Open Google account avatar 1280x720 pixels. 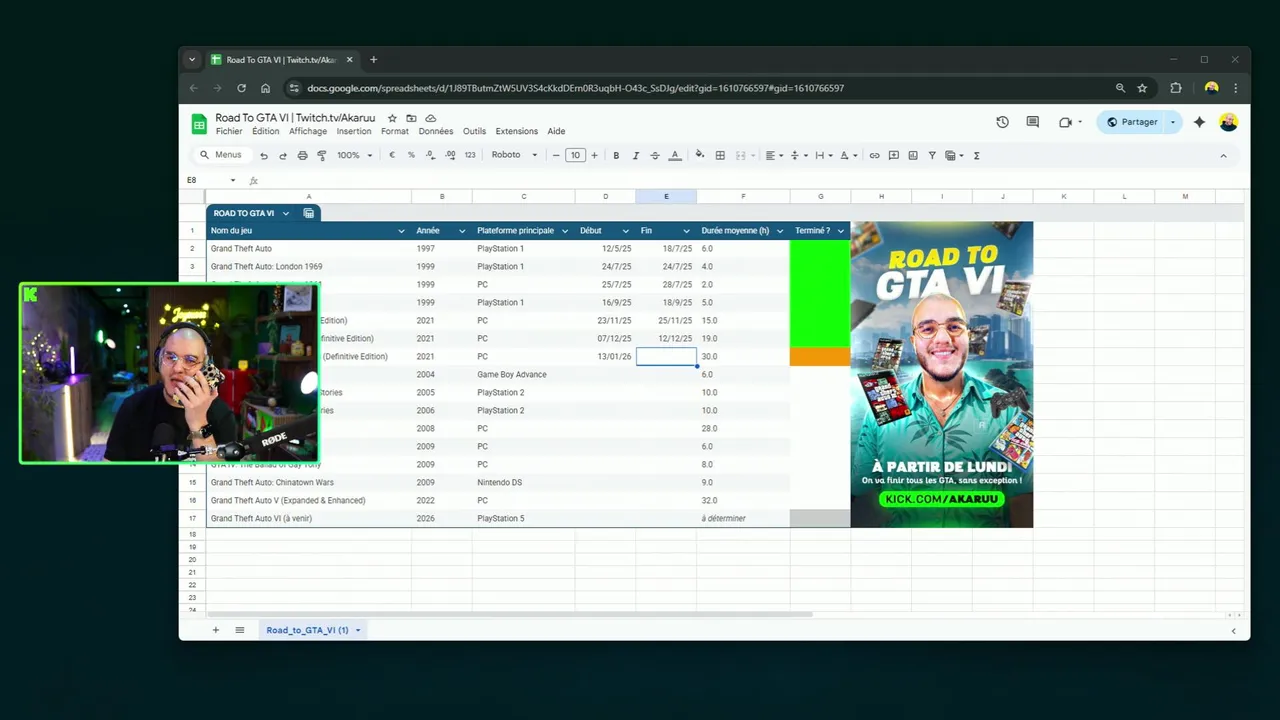pyautogui.click(x=1229, y=122)
